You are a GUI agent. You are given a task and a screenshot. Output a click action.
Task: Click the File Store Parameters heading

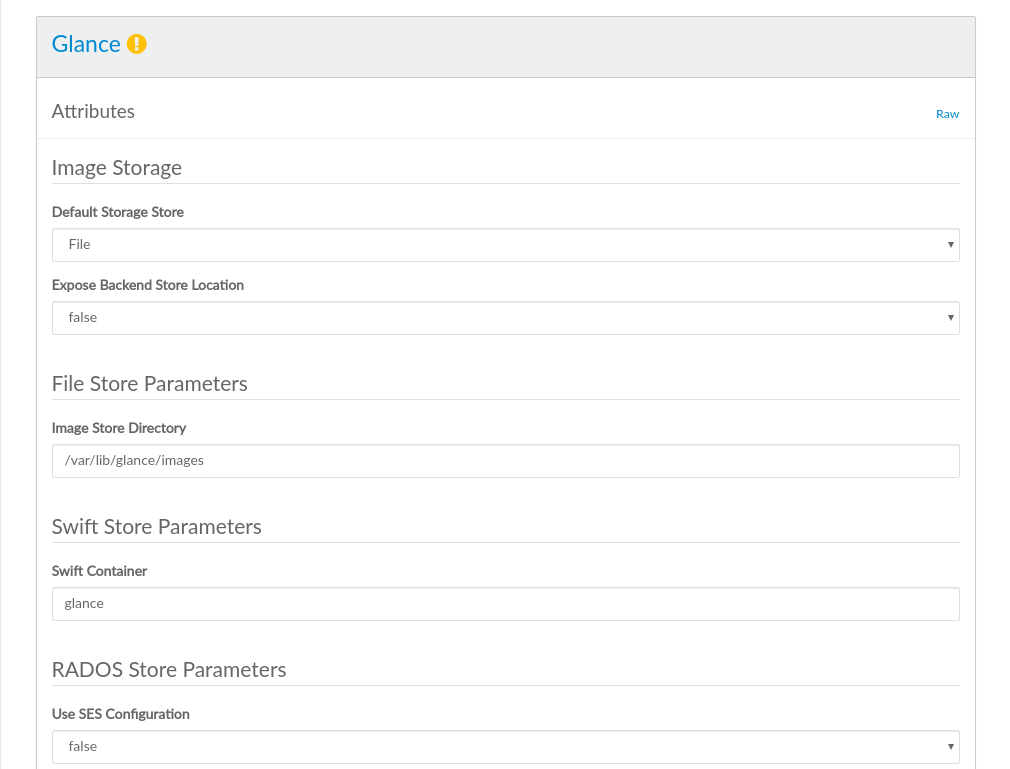(x=149, y=384)
